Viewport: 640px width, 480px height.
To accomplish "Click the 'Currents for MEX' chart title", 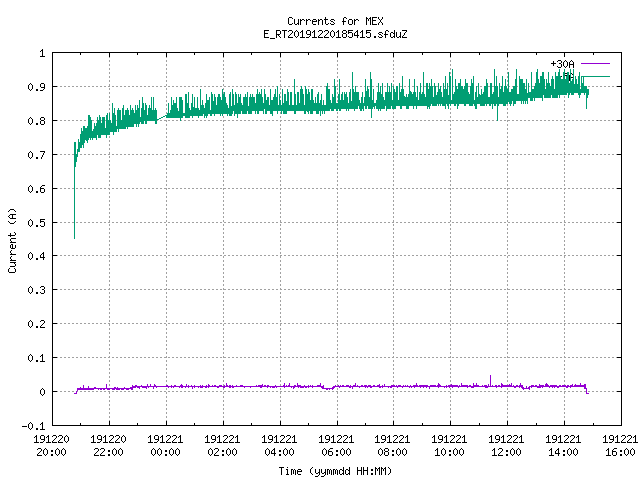I will click(x=335, y=21).
